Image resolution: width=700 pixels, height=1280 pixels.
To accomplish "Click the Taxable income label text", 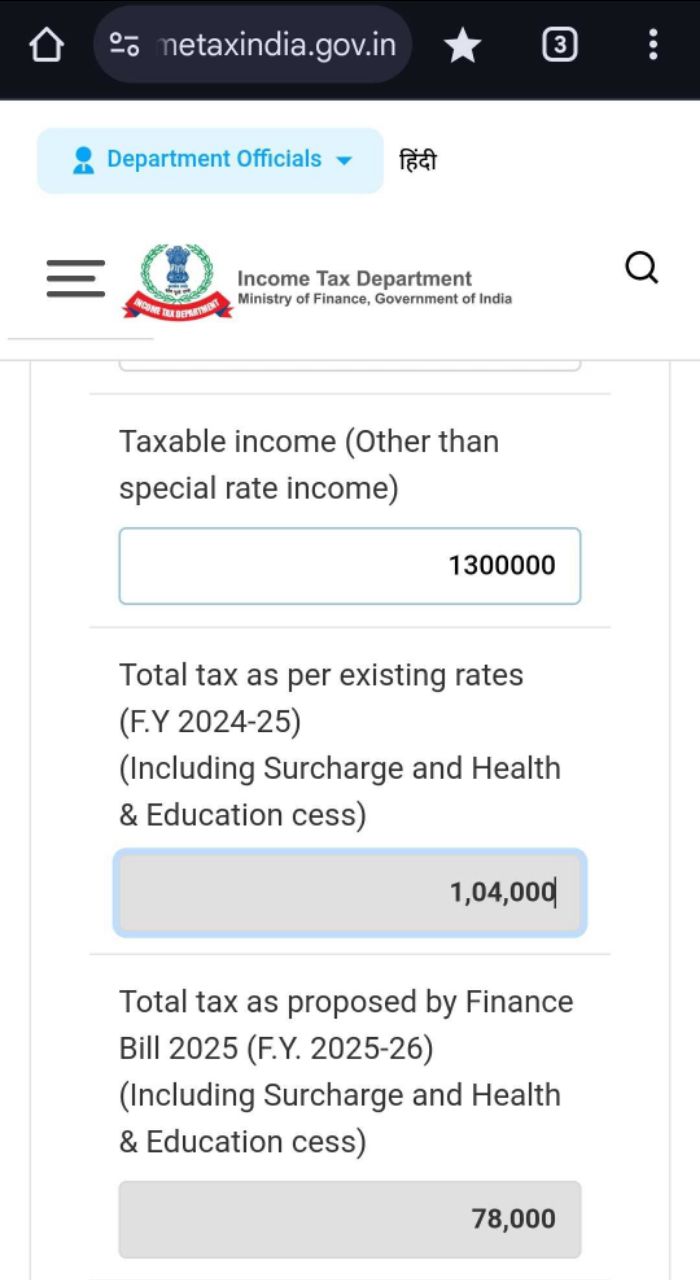I will (x=309, y=465).
